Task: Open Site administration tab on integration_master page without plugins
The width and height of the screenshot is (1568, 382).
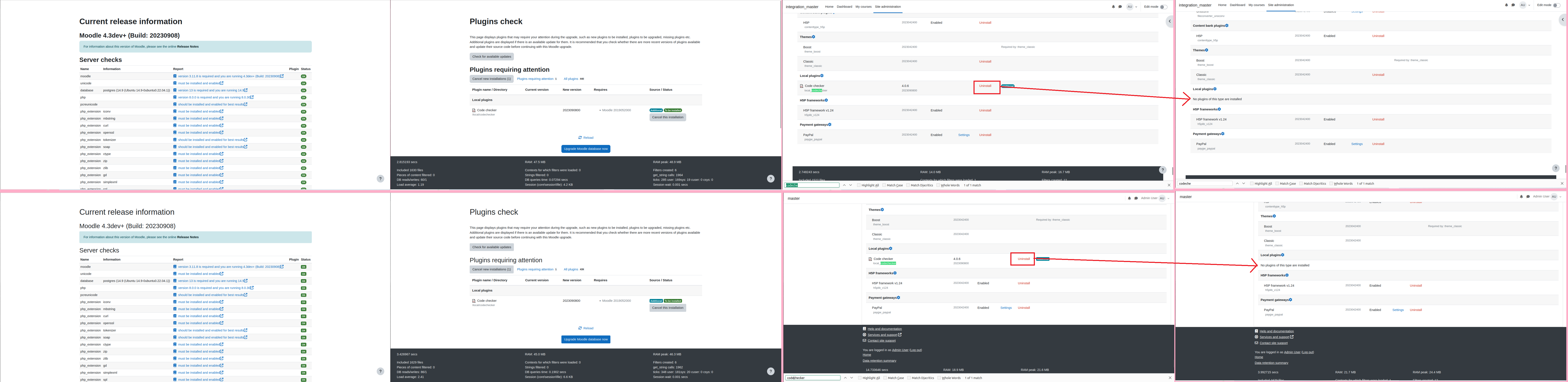Action: (x=1281, y=5)
